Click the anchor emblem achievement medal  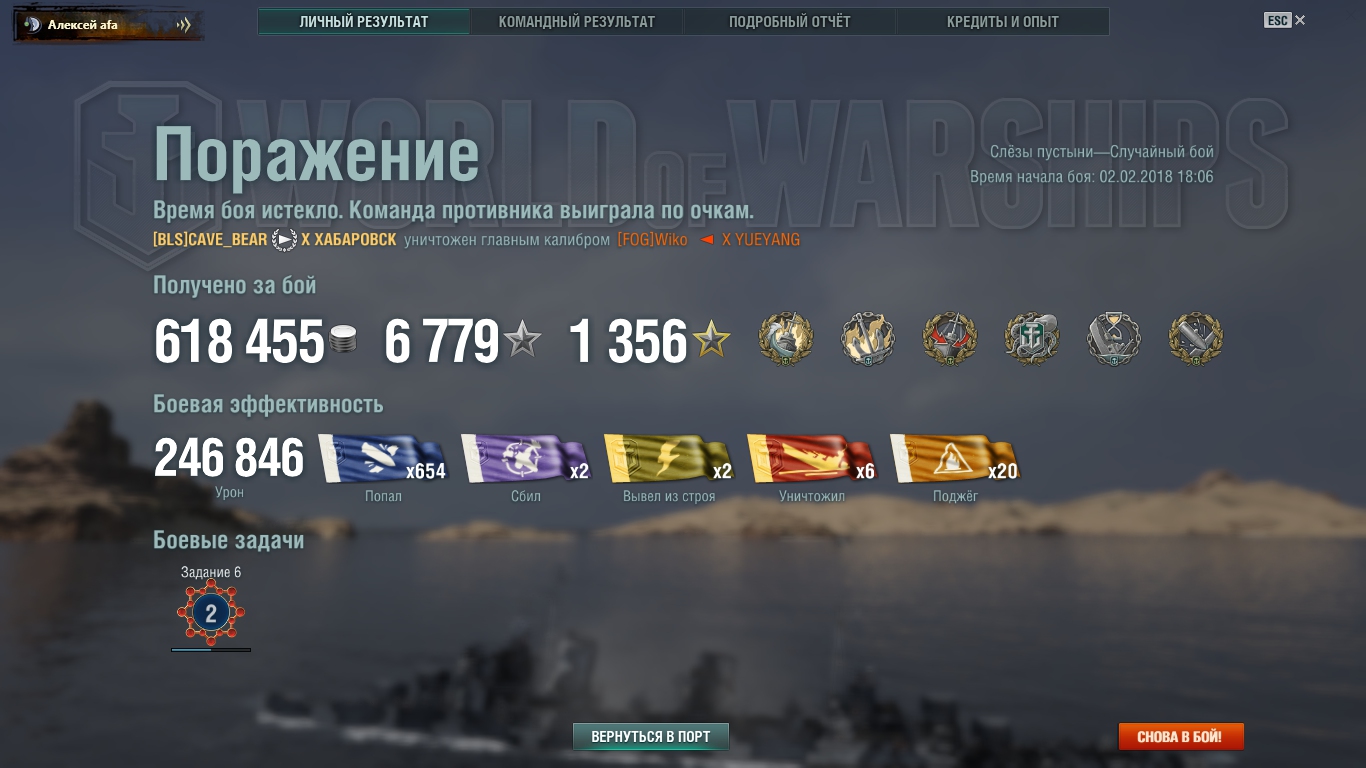click(x=1032, y=339)
